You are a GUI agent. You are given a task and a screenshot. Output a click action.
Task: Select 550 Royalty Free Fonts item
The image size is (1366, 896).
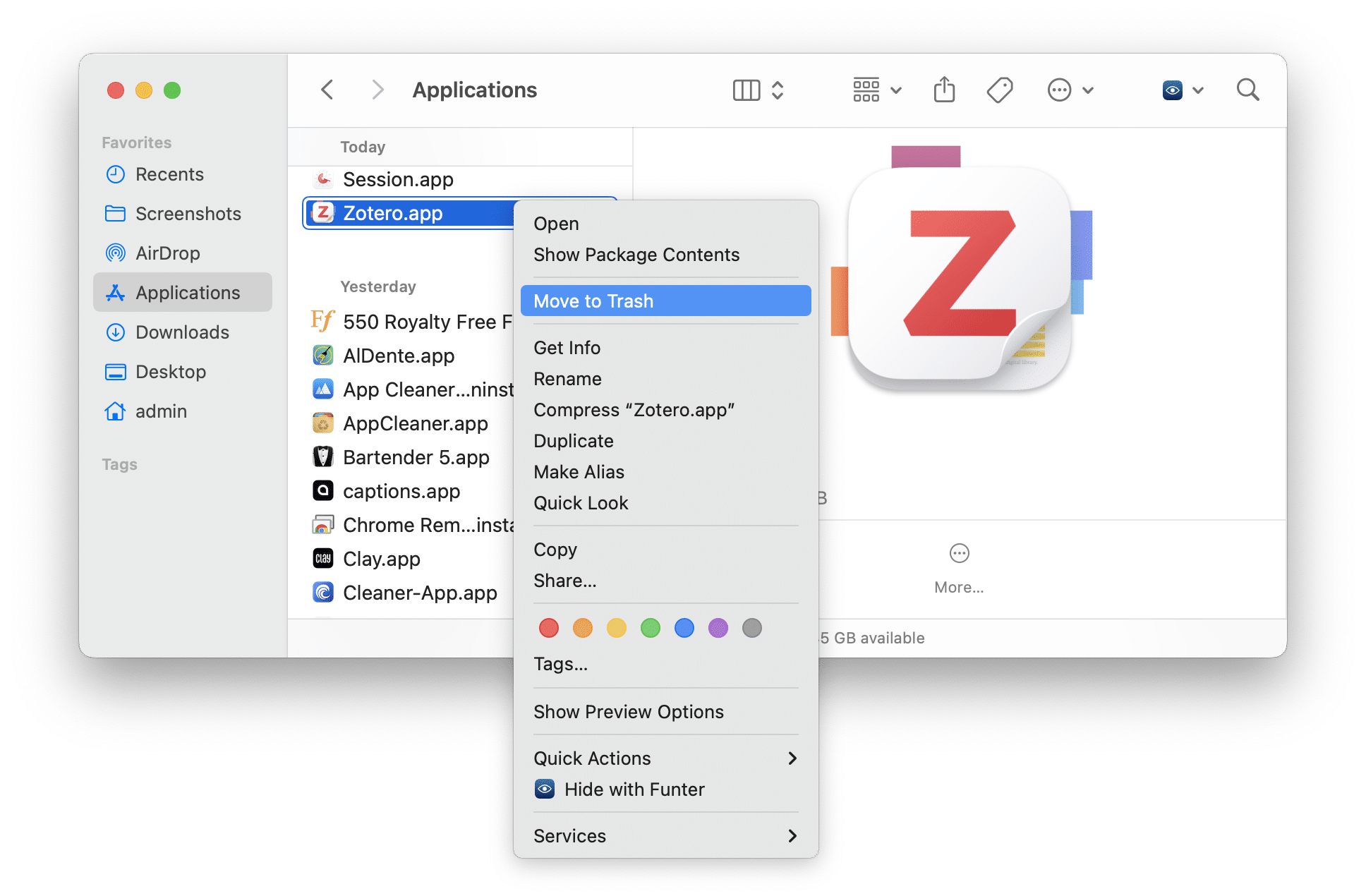(x=411, y=322)
